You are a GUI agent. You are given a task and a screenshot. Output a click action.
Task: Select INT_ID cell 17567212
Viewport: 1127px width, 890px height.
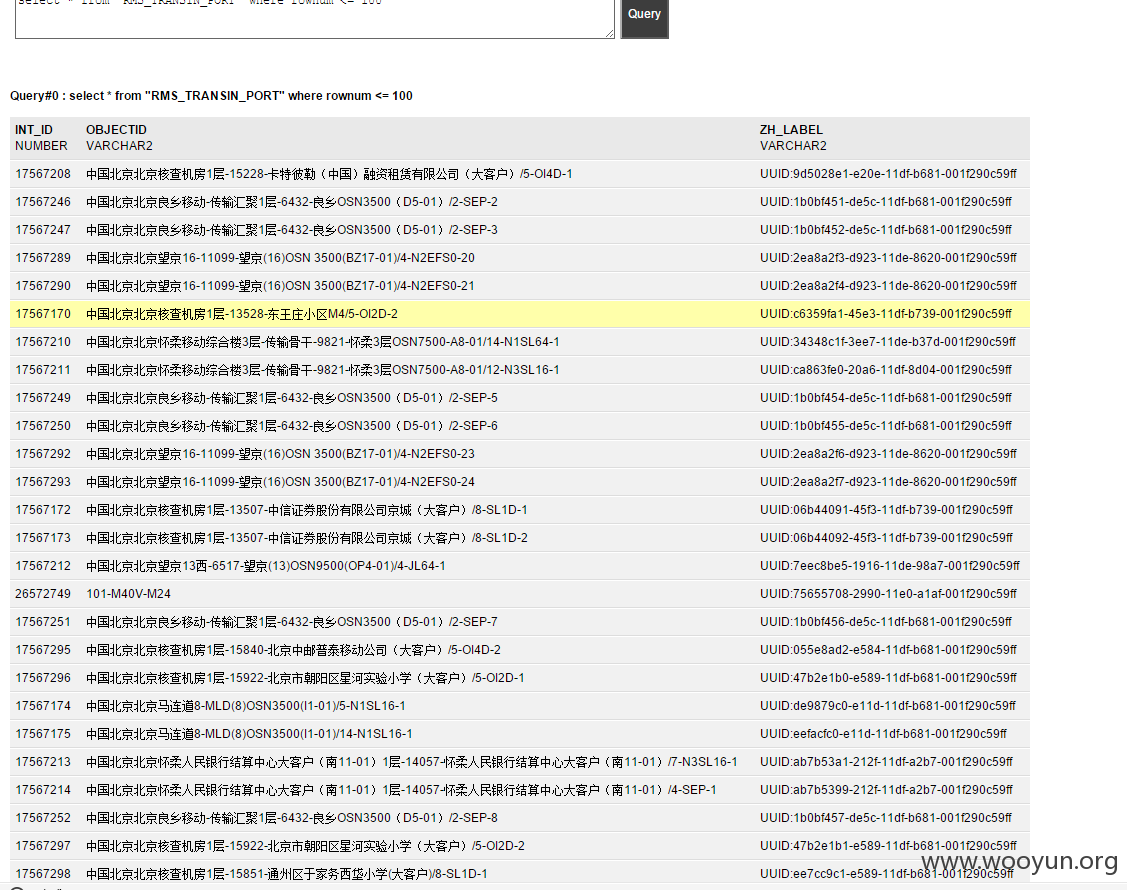[x=43, y=566]
